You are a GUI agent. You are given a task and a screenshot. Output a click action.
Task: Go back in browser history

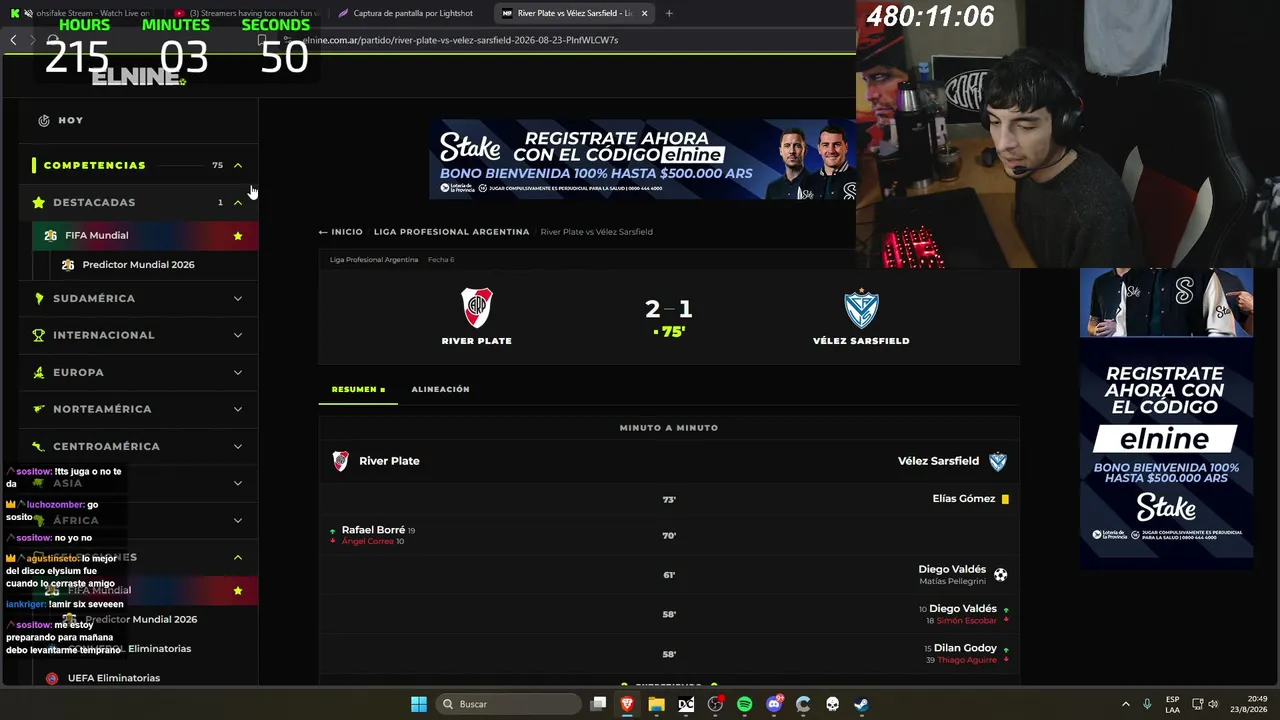pos(13,40)
